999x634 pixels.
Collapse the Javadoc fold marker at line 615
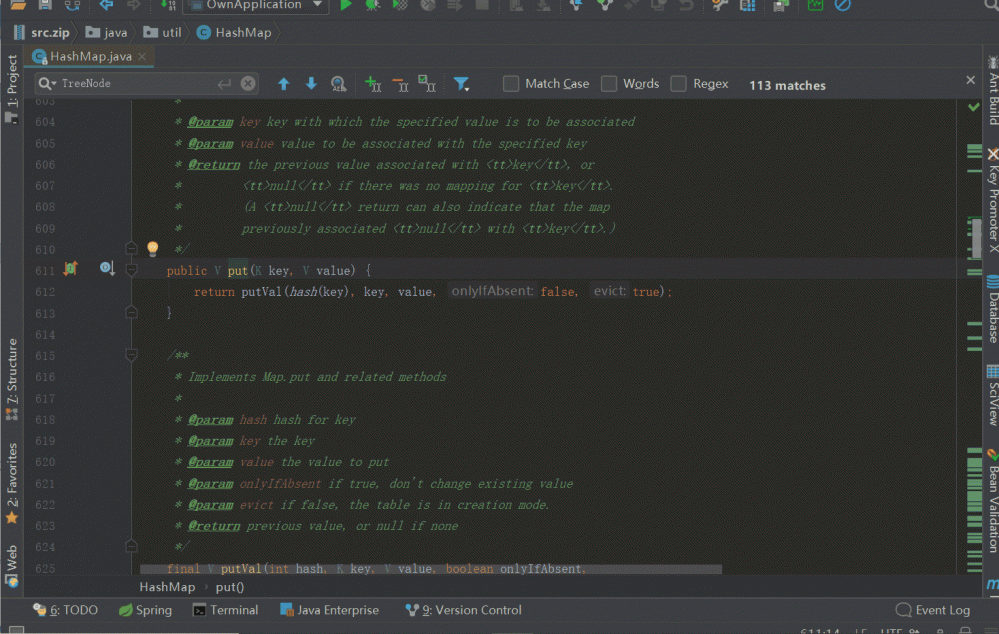(131, 355)
